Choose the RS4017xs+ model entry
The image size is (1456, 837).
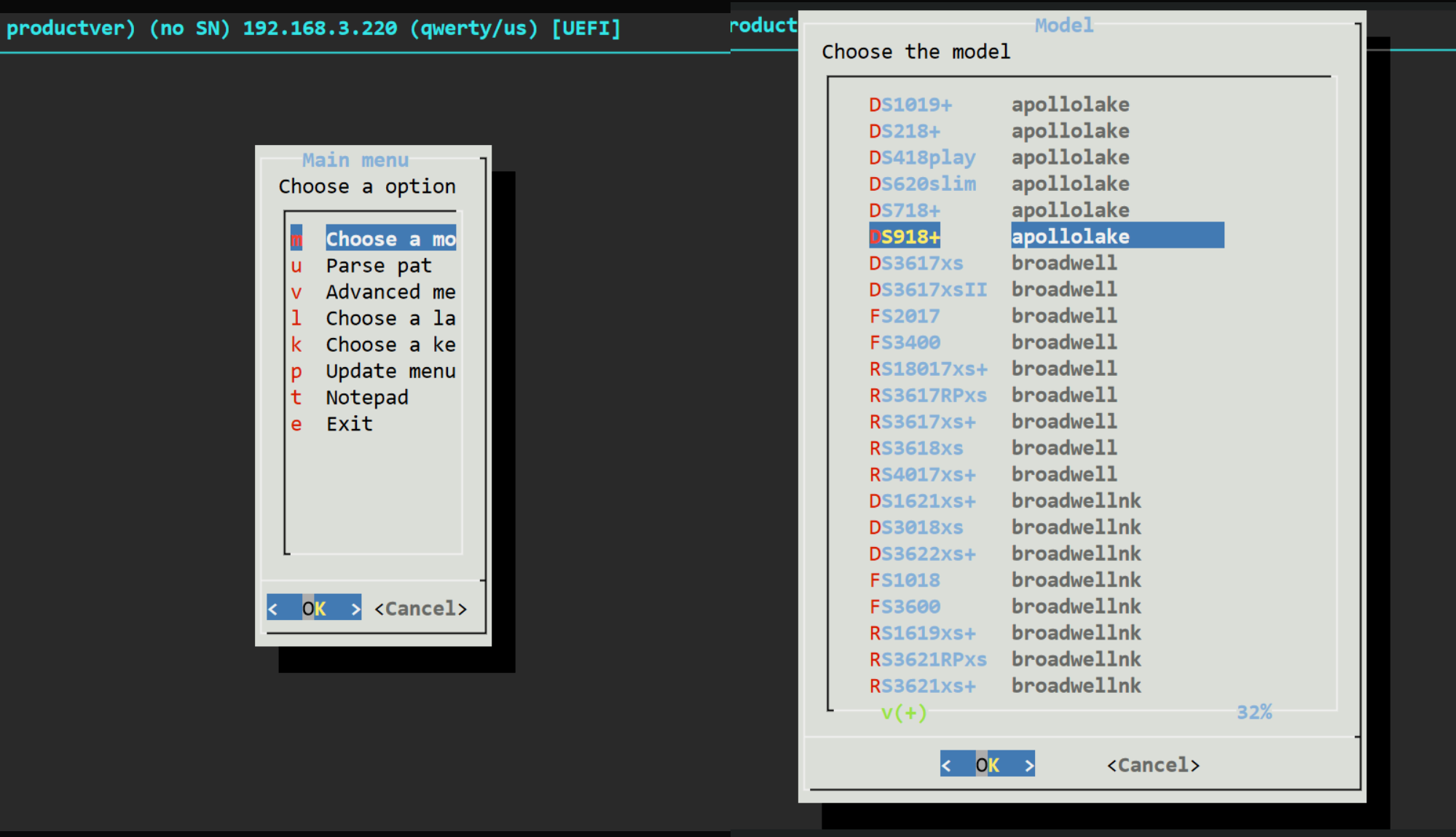[x=922, y=475]
